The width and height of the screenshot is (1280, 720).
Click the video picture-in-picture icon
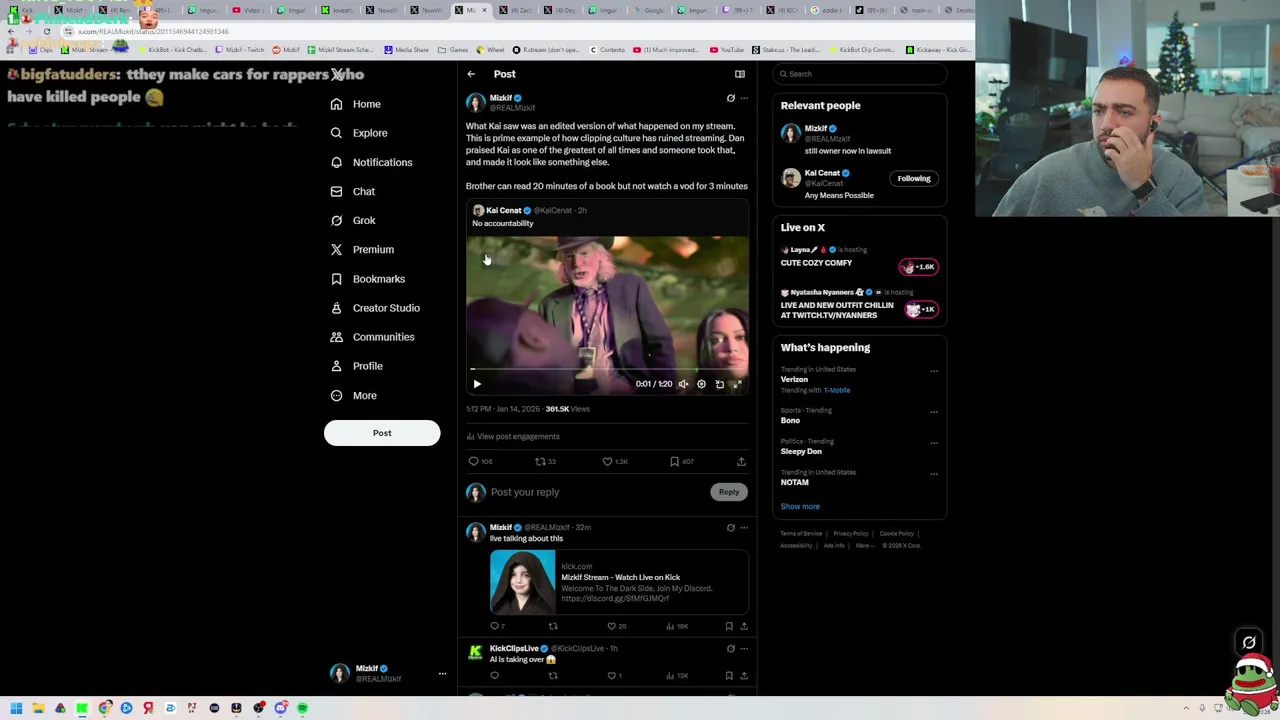pos(719,384)
